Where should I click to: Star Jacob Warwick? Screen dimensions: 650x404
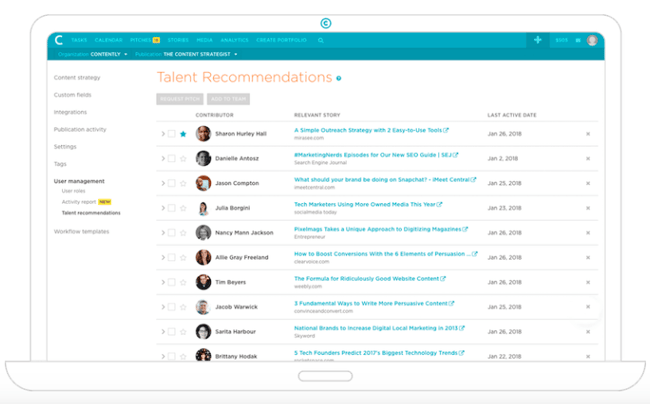click(183, 307)
